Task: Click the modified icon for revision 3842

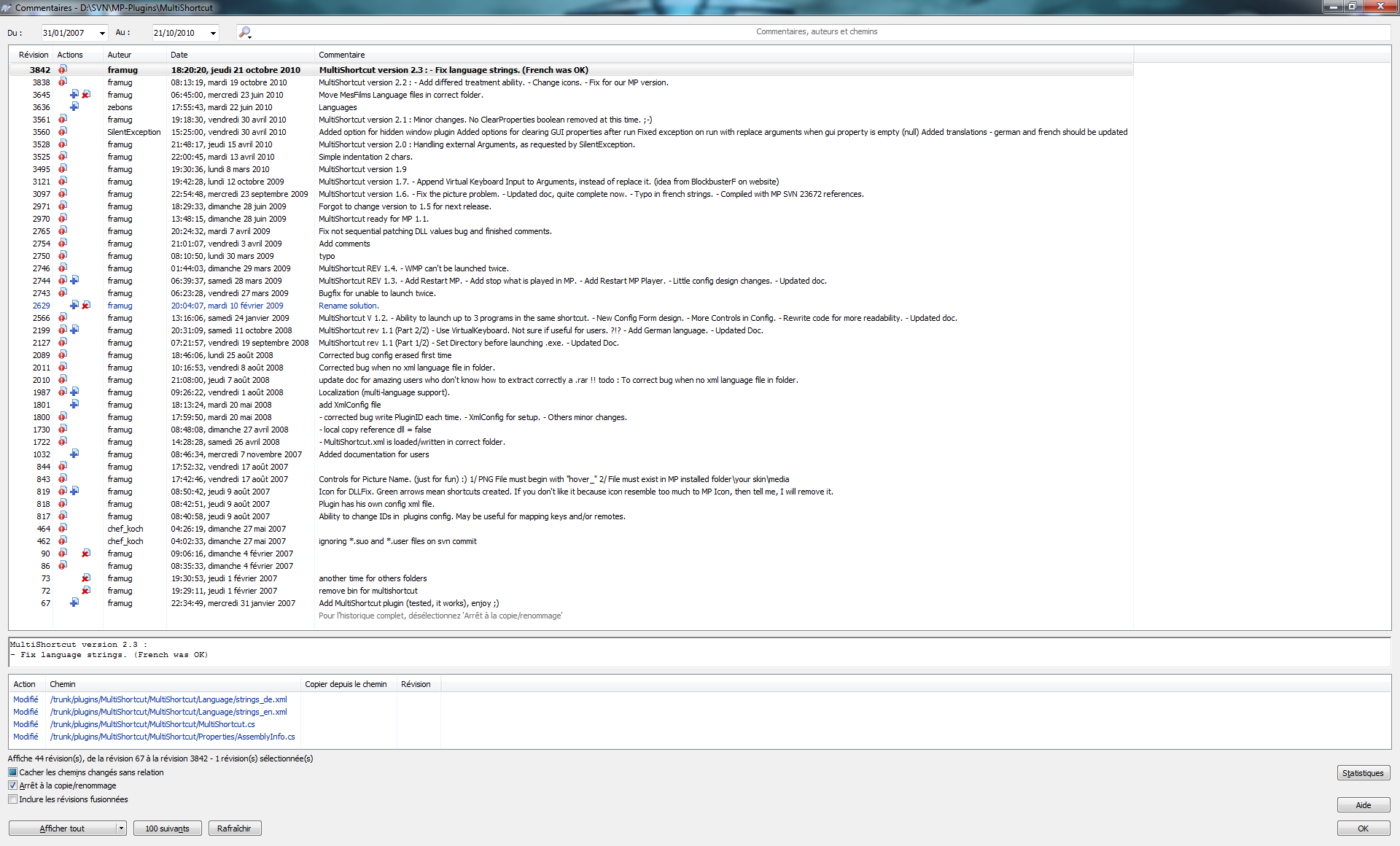Action: (x=63, y=70)
